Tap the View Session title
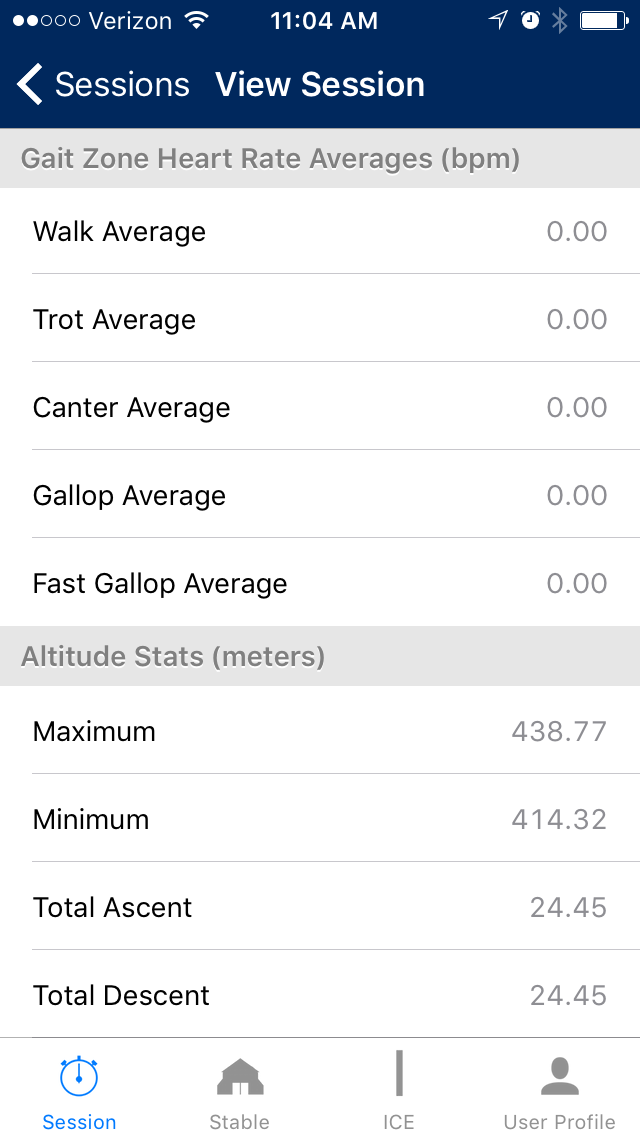 320,85
